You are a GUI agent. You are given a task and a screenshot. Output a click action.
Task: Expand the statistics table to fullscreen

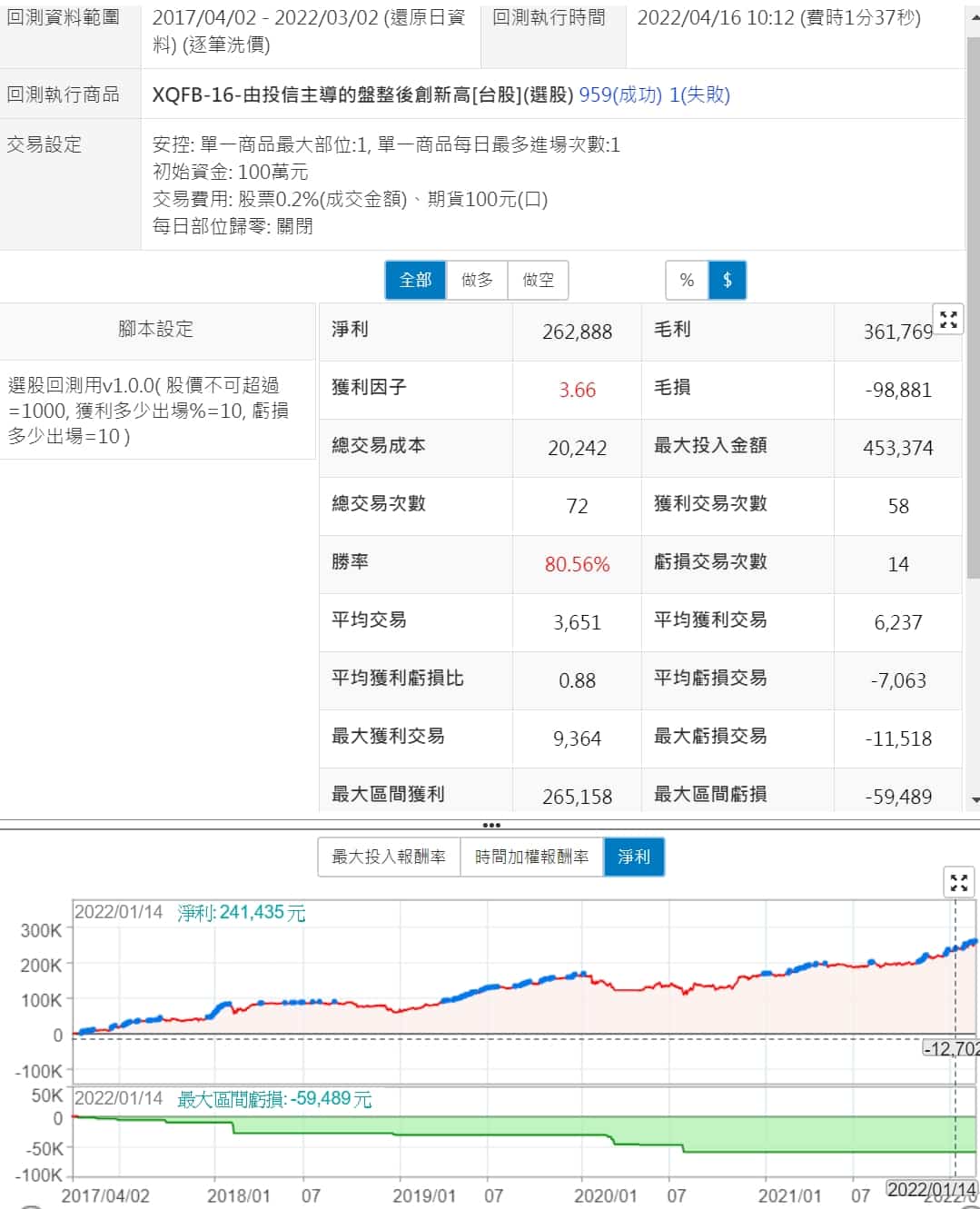[x=948, y=320]
